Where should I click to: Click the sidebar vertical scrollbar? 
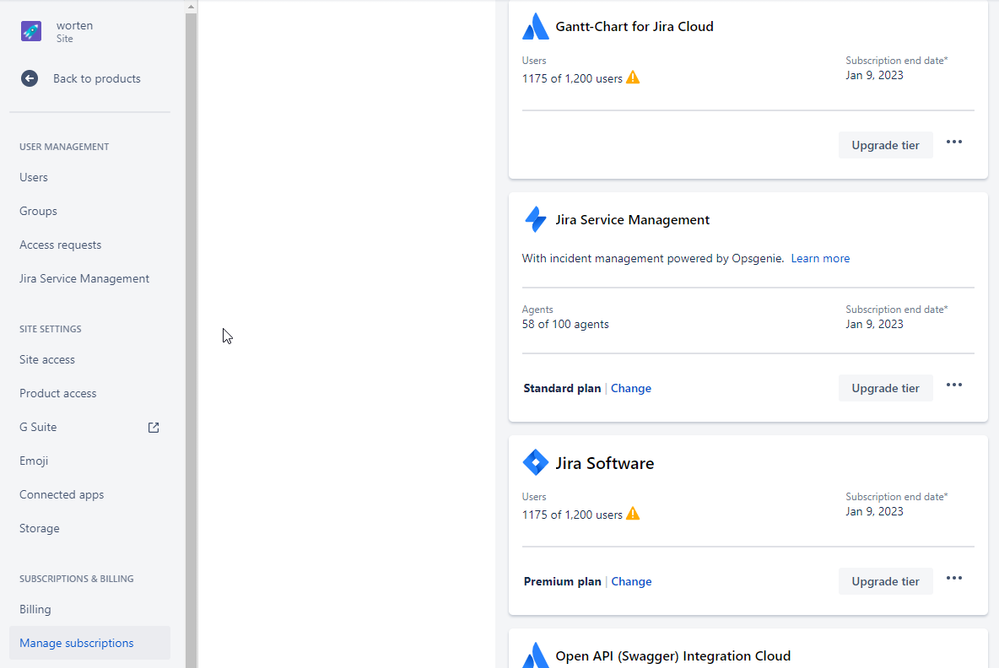(191, 340)
